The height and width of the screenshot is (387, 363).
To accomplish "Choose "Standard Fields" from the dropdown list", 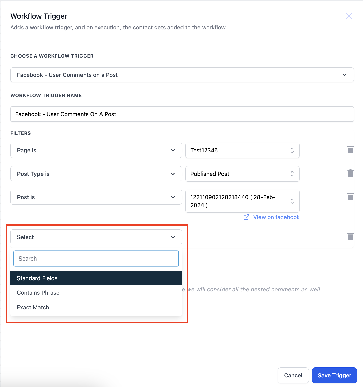I will coord(96,278).
